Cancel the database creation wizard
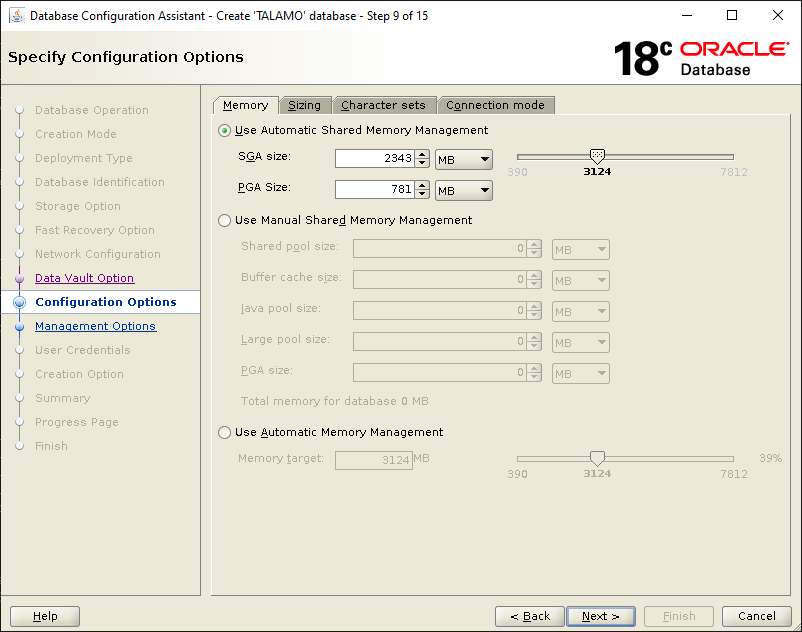The image size is (802, 632). pyautogui.click(x=756, y=616)
